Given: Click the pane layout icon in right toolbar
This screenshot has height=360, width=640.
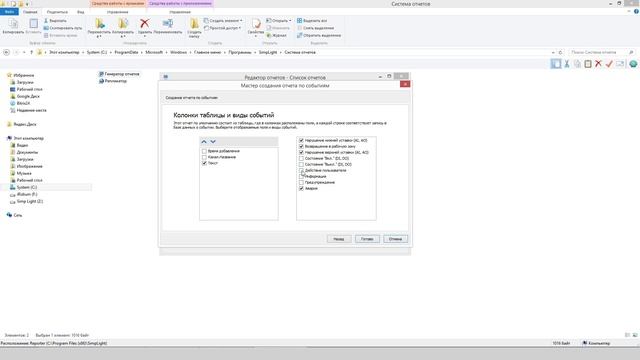Looking at the screenshot, I should (556, 64).
